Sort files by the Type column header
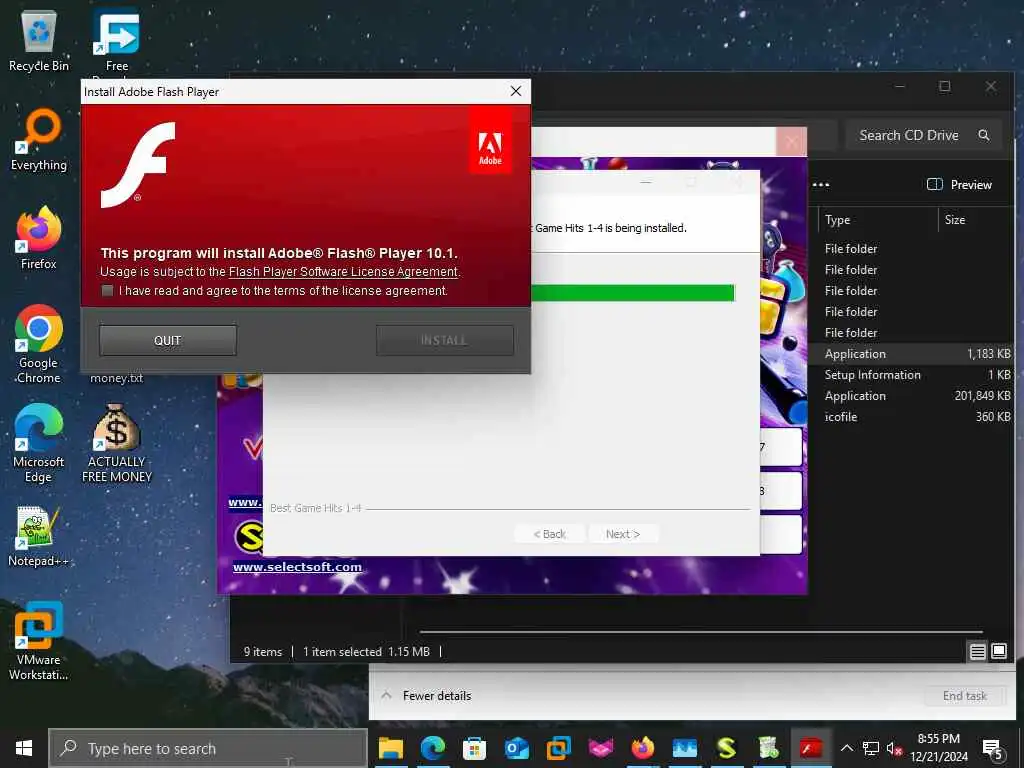This screenshot has height=768, width=1024. pos(877,220)
